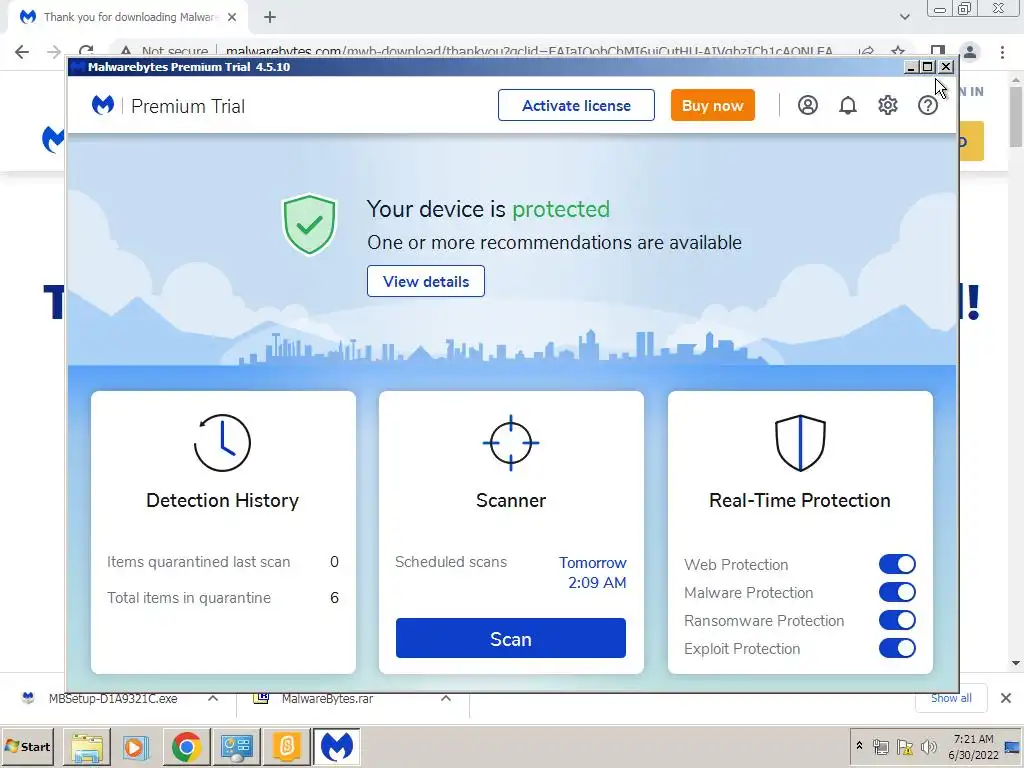Maximize the Malwarebytes window
This screenshot has height=768, width=1024.
927,67
